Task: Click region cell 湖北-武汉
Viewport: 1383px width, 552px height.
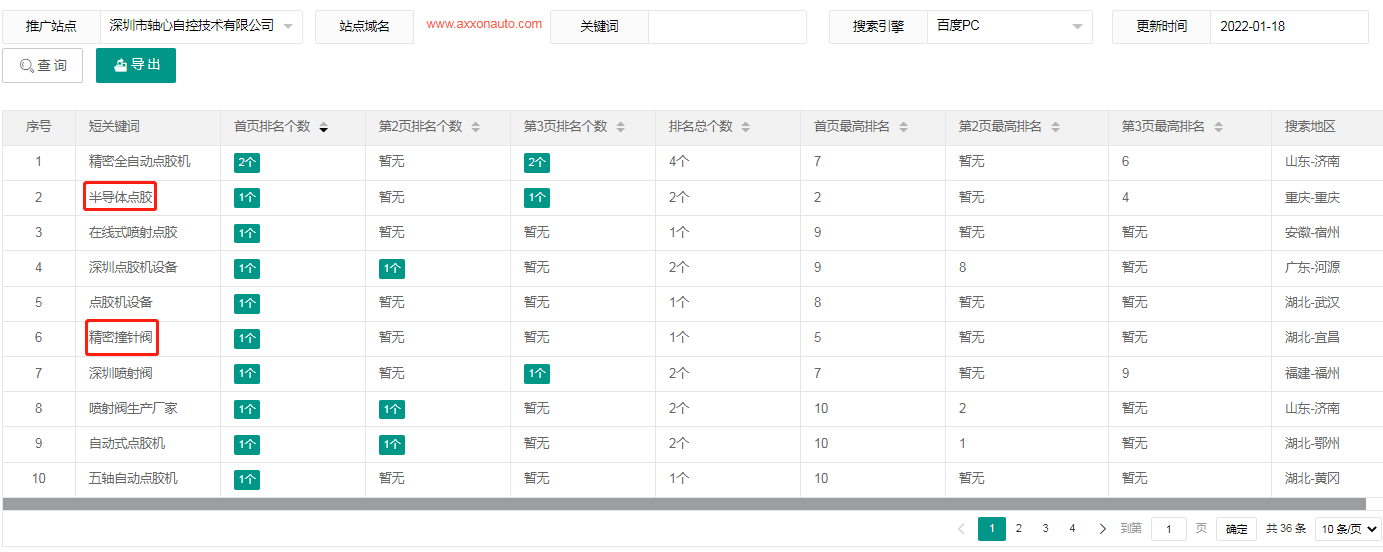Action: [1312, 302]
